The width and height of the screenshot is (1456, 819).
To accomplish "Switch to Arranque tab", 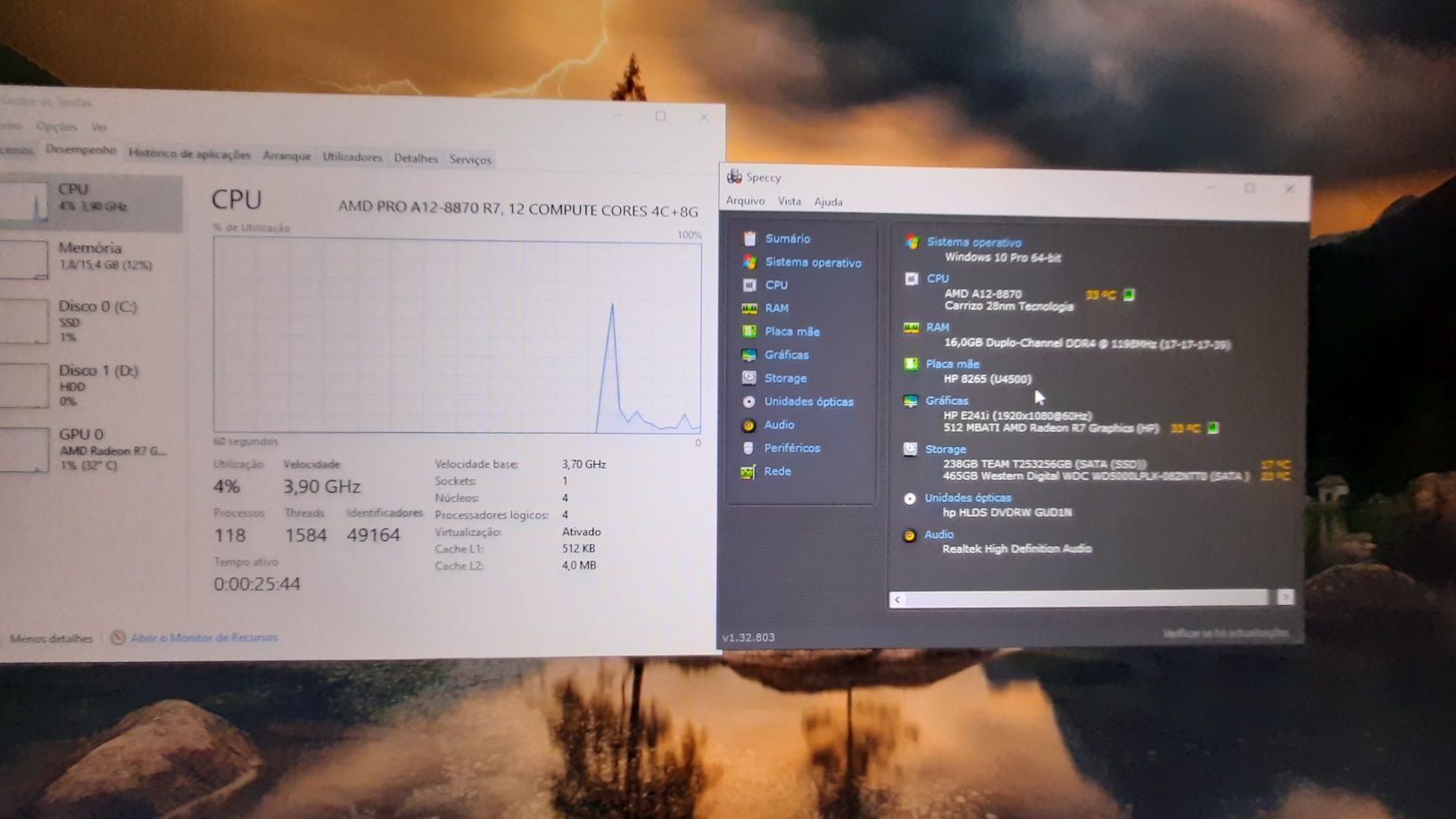I will (286, 155).
